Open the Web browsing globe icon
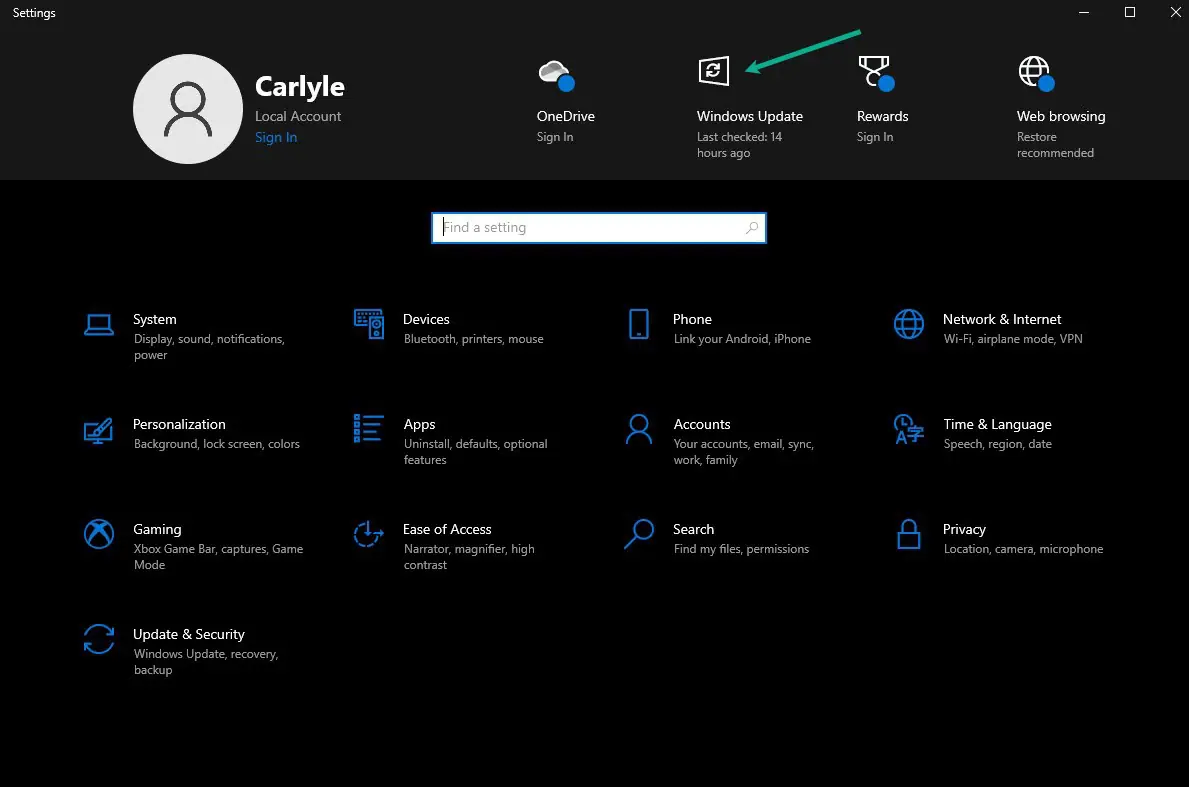 (x=1036, y=73)
